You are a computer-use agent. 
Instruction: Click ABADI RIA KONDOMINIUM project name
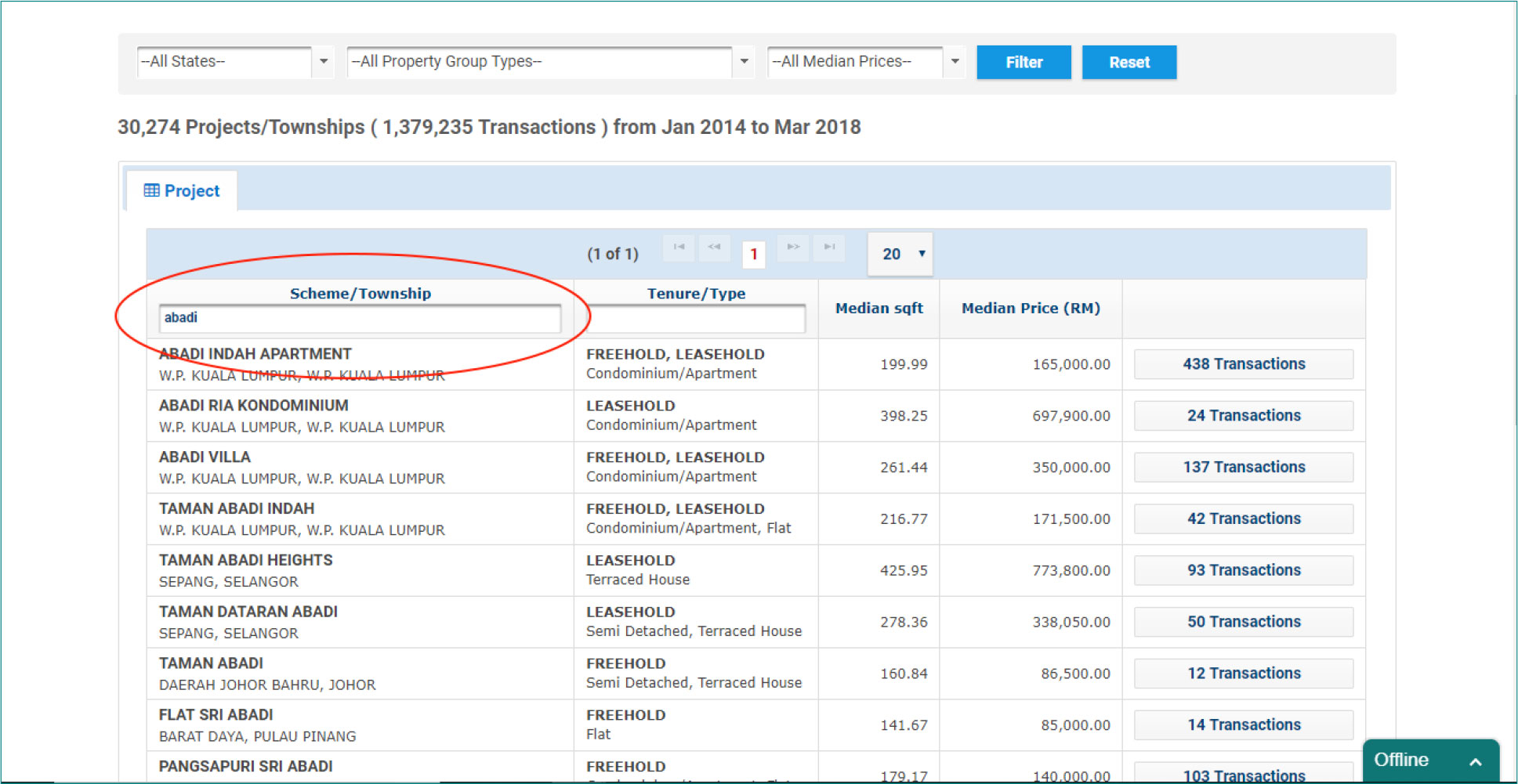coord(254,406)
